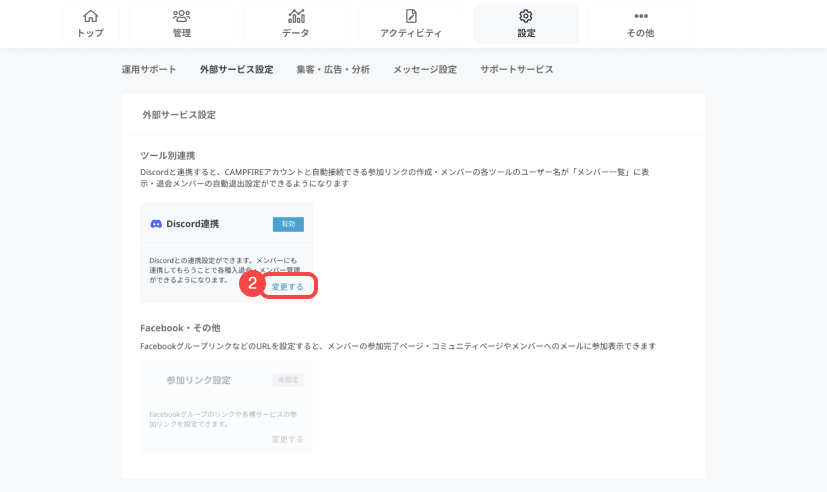The height and width of the screenshot is (492, 827).
Task: Open the アクティビティ document icon
Action: click(411, 16)
